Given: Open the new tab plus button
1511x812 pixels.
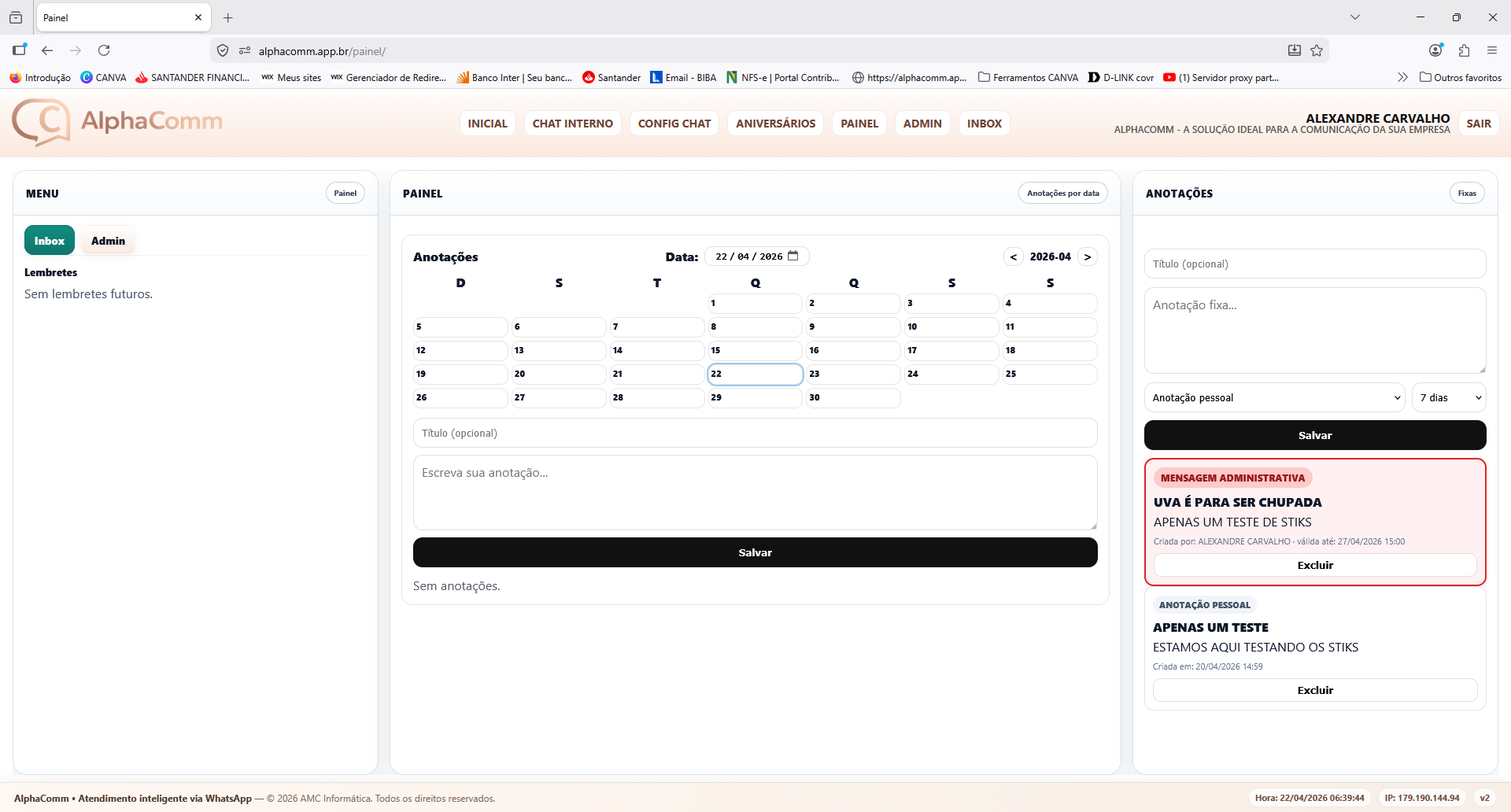Looking at the screenshot, I should 228,17.
